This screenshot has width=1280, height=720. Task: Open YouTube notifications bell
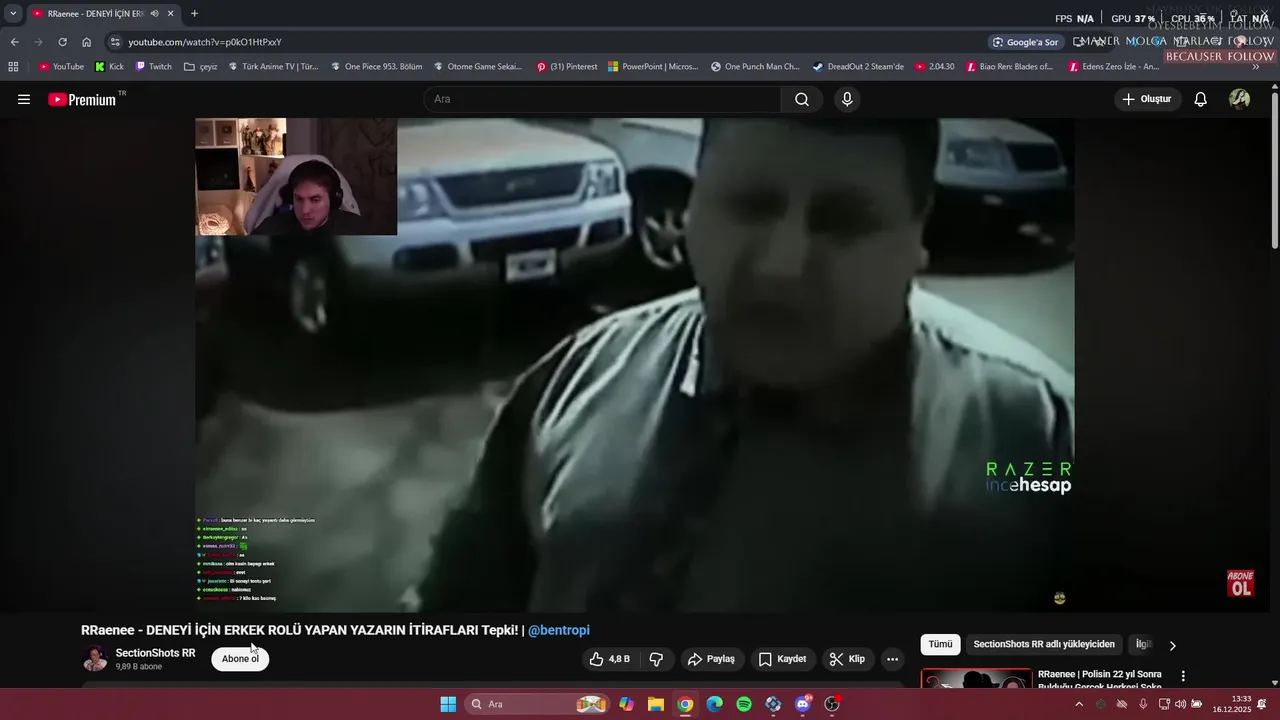pos(1201,99)
